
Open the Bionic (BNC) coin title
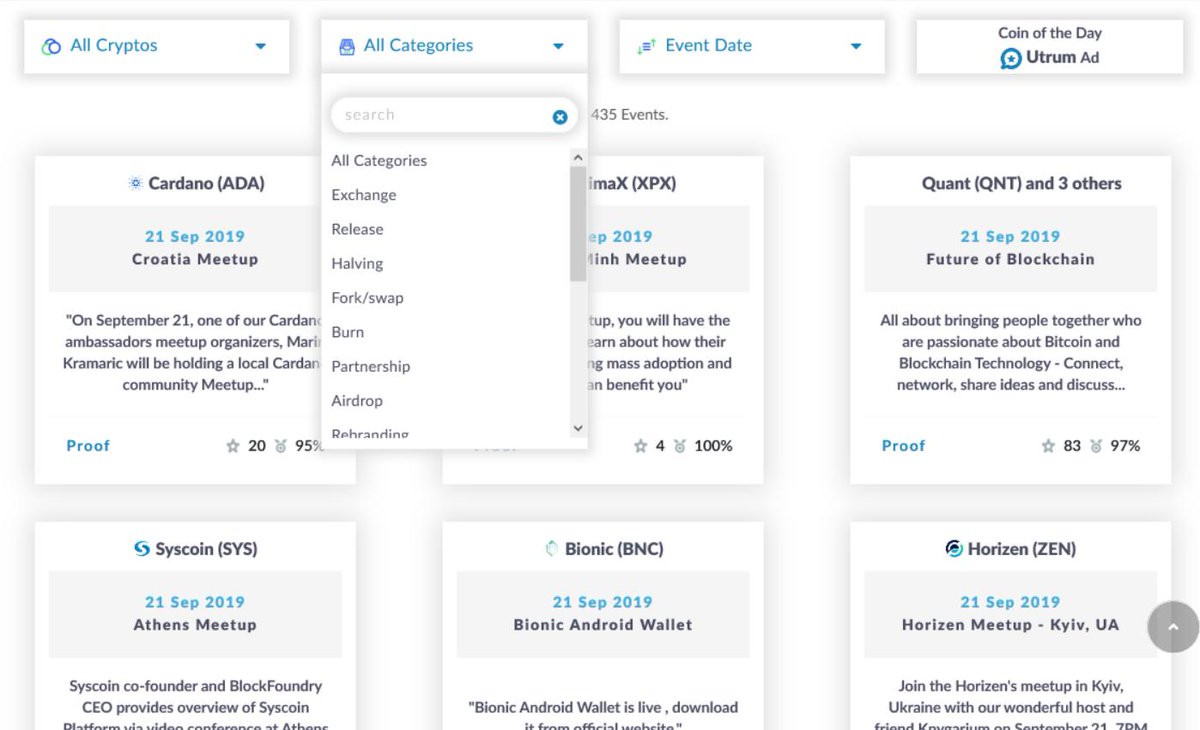pos(614,549)
